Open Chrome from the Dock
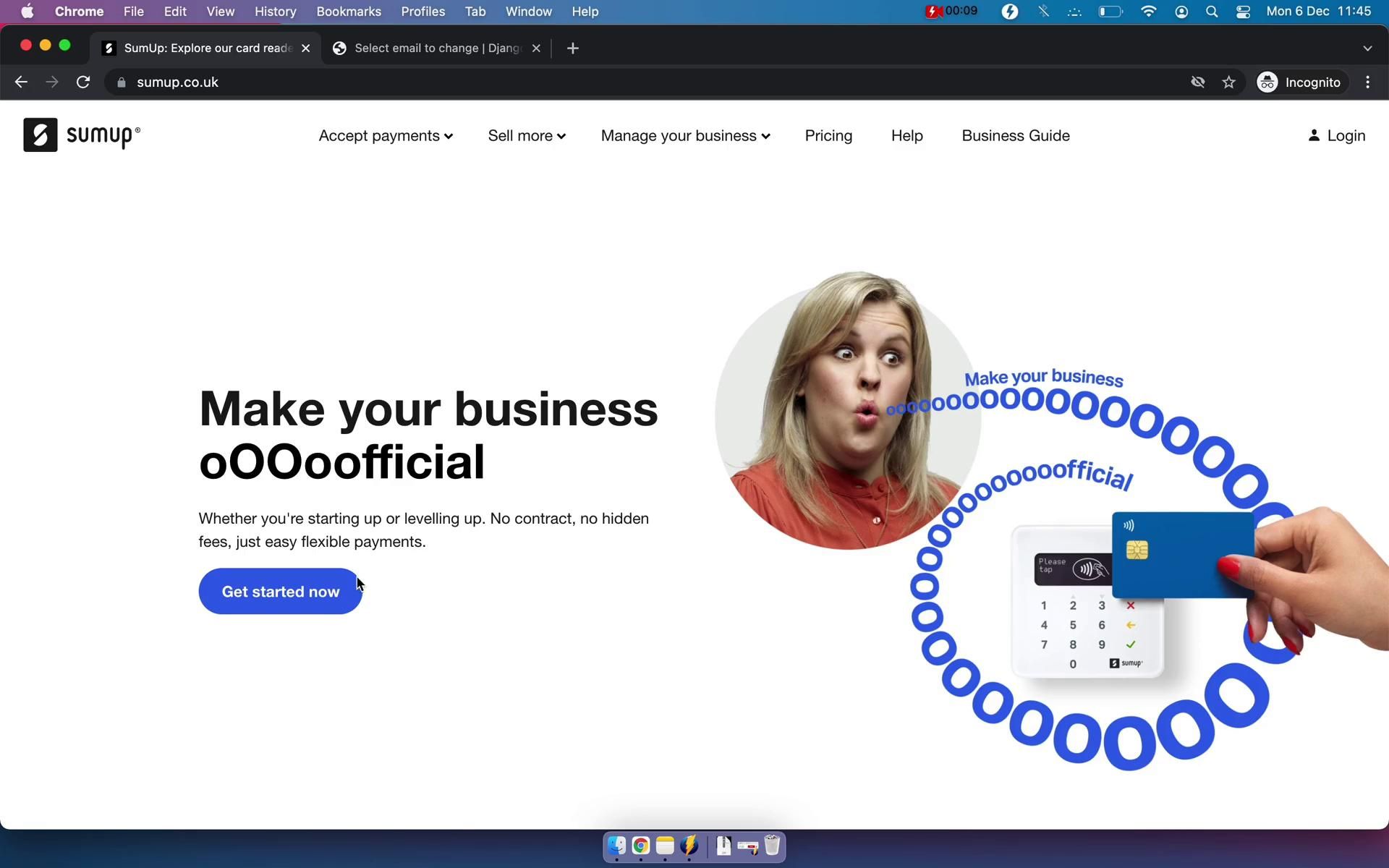This screenshot has width=1389, height=868. tap(641, 846)
